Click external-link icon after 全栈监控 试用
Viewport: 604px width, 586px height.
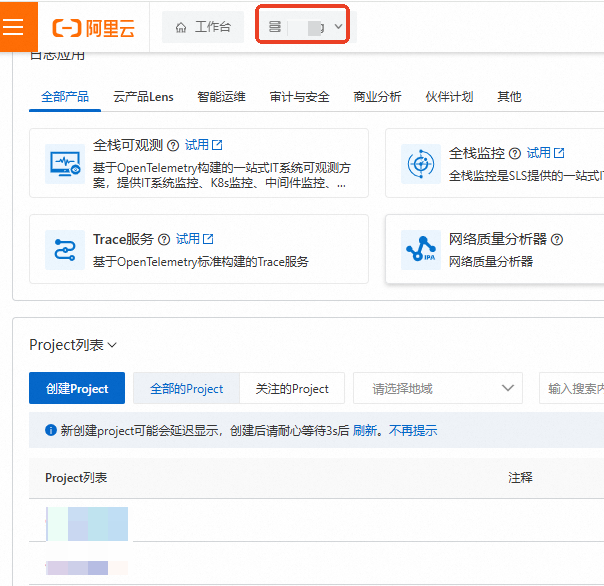tap(559, 153)
